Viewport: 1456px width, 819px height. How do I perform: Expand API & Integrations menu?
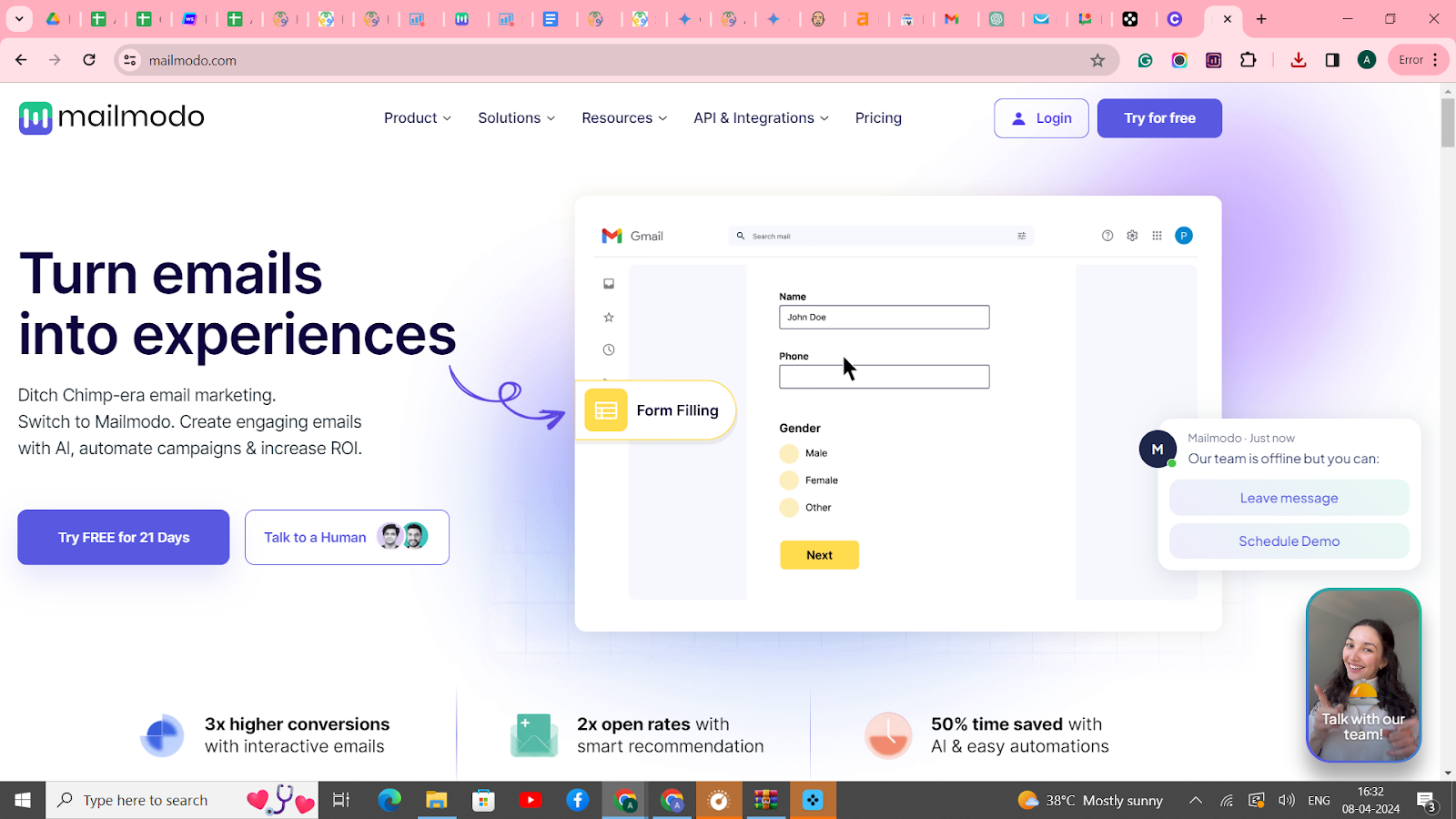(761, 118)
